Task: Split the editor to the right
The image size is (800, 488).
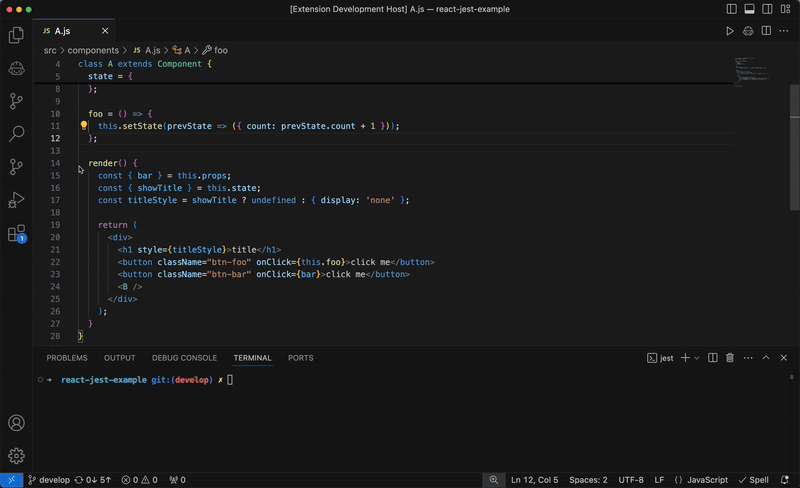Action: (766, 31)
